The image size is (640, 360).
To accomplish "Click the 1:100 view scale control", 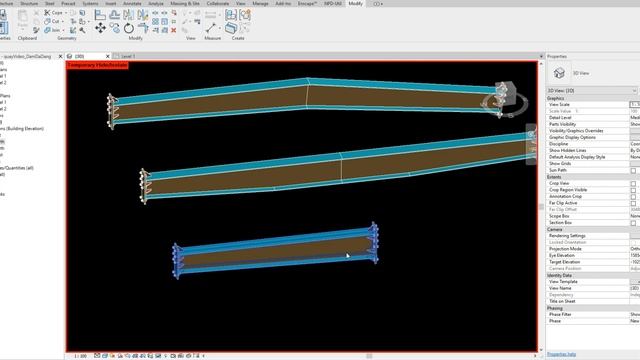I will pyautogui.click(x=80, y=356).
